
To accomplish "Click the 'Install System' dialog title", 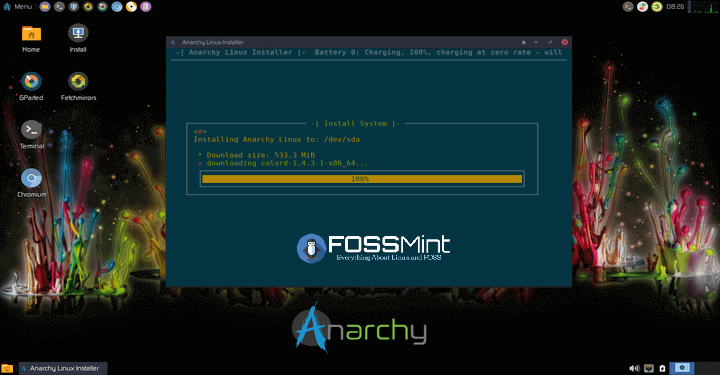I will pos(355,123).
